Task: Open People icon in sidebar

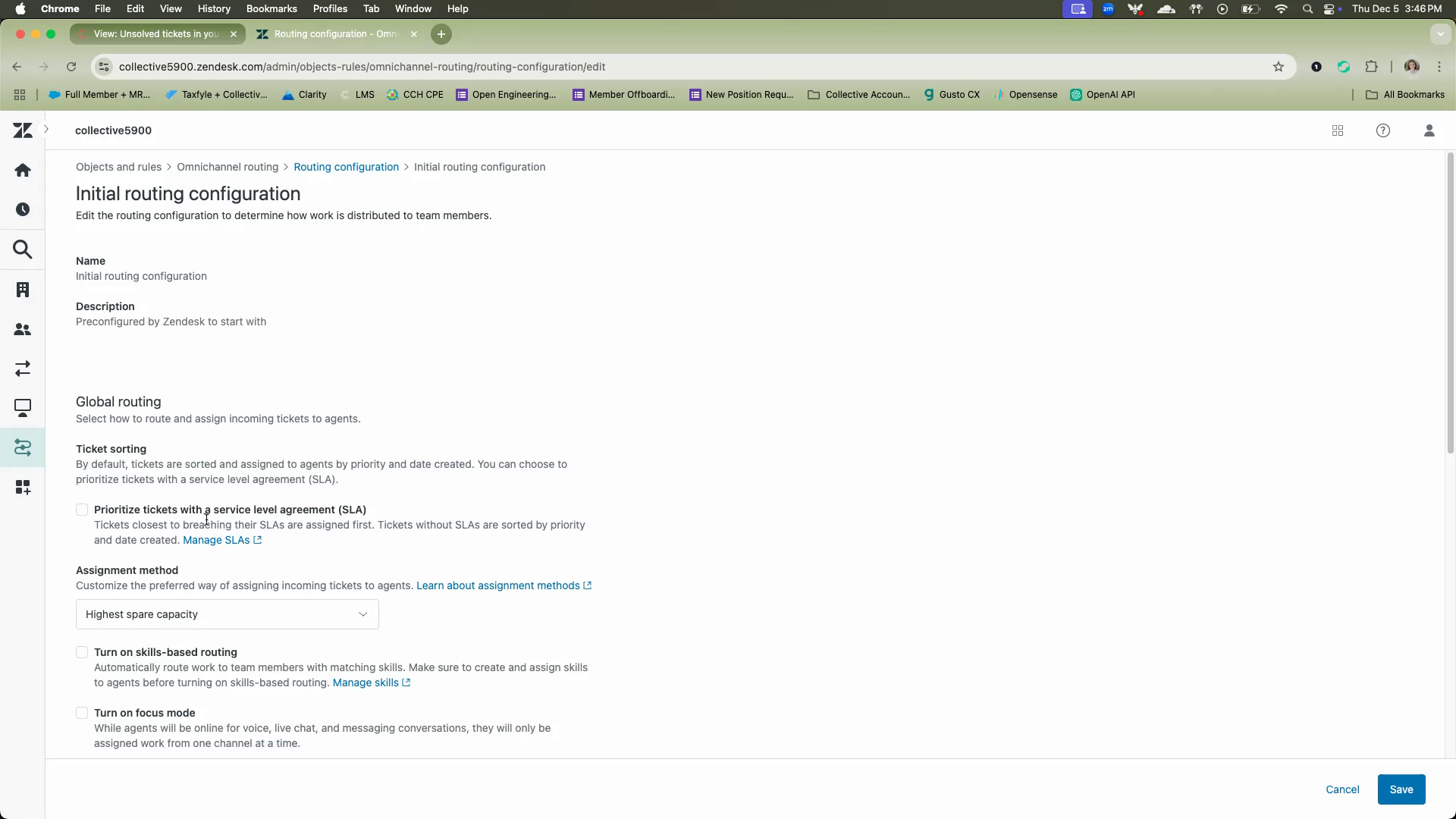Action: [x=23, y=329]
